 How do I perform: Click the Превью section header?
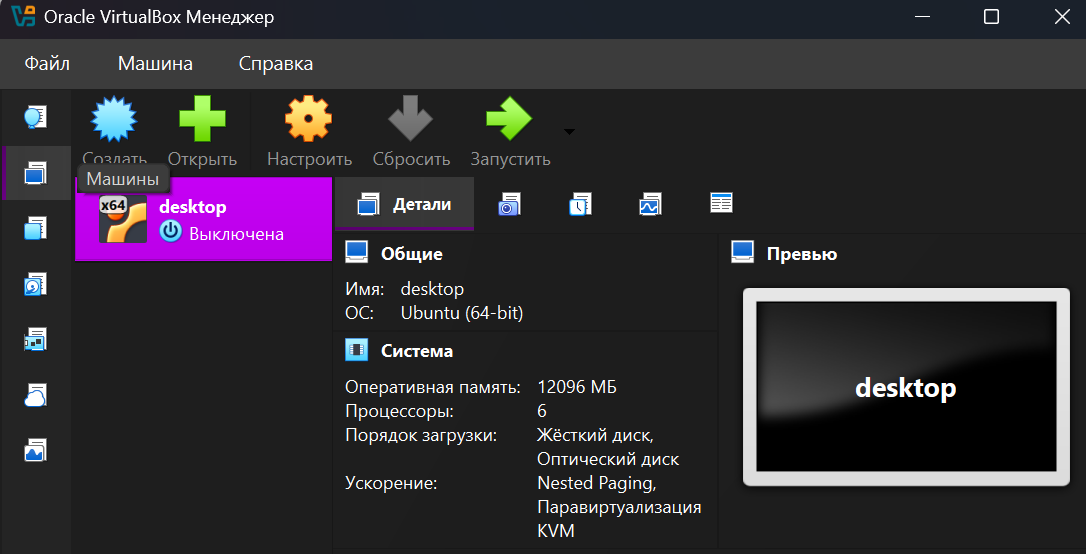click(802, 254)
